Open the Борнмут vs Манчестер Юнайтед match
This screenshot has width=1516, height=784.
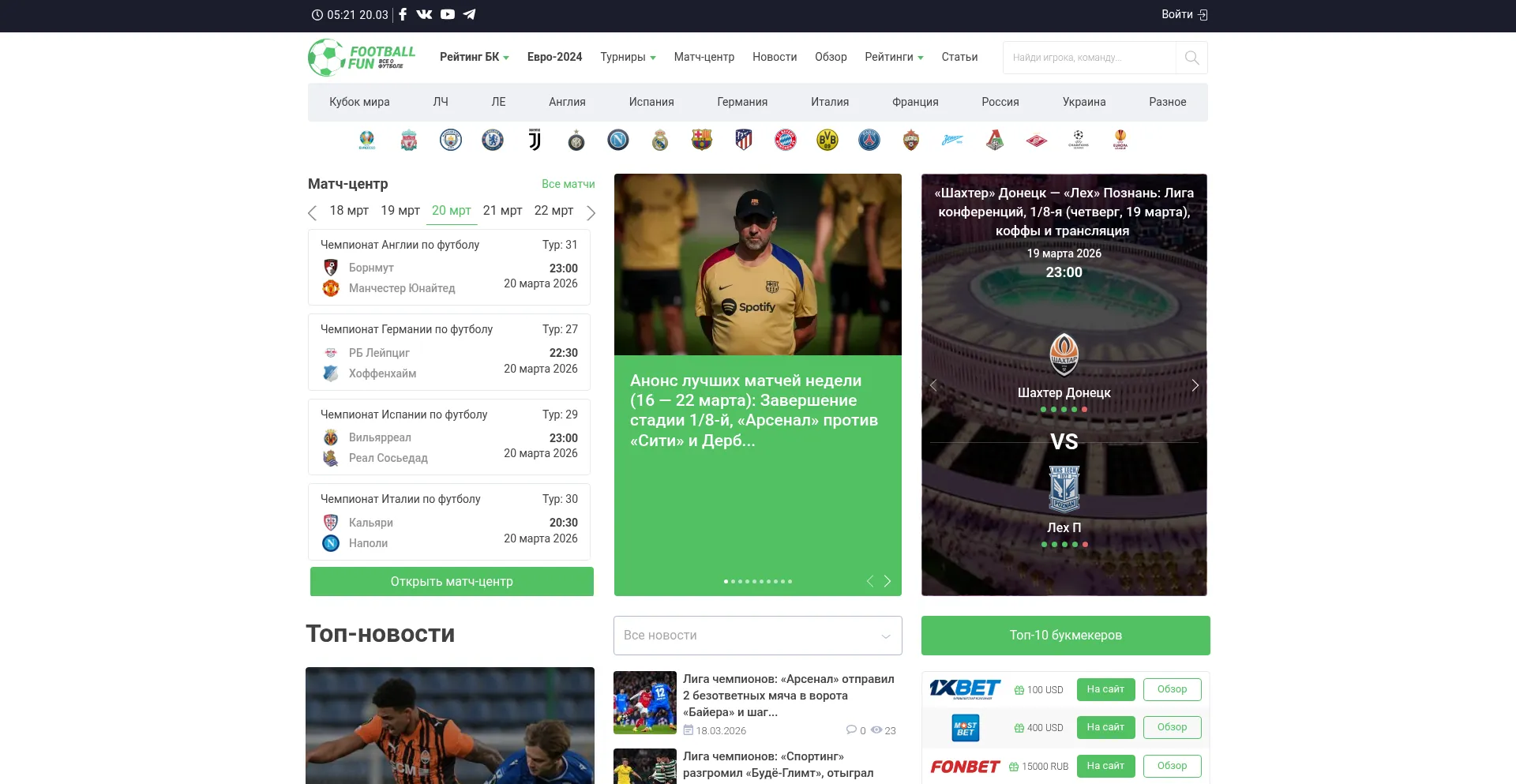tap(449, 268)
